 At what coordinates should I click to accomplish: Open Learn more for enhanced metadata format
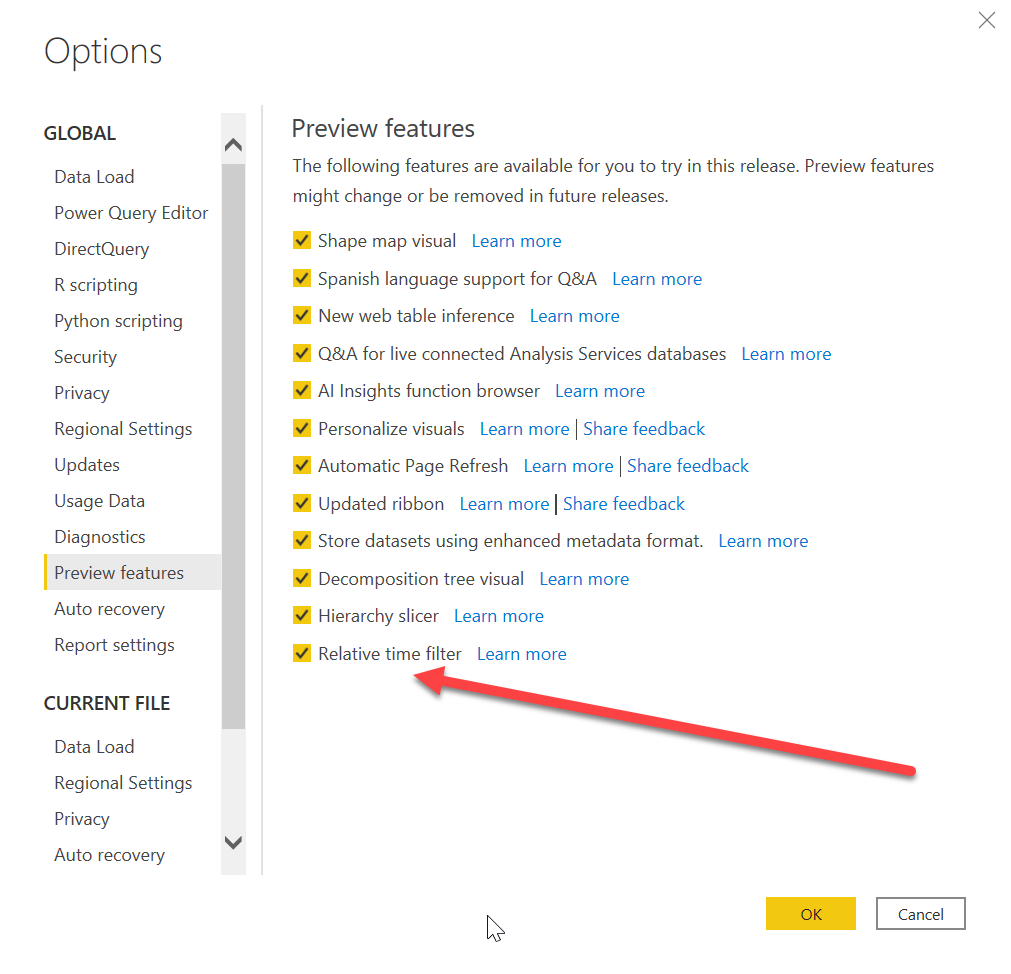pyautogui.click(x=763, y=541)
